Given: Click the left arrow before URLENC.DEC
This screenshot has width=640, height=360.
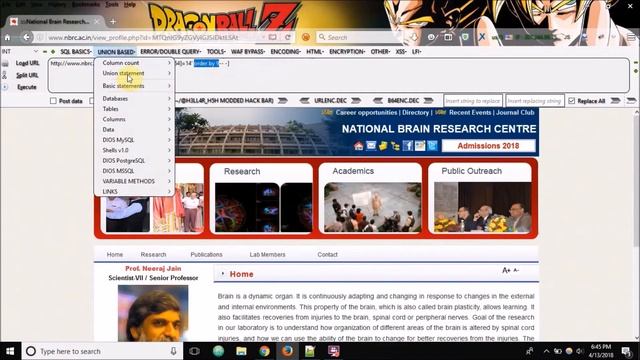Looking at the screenshot, I should [304, 101].
